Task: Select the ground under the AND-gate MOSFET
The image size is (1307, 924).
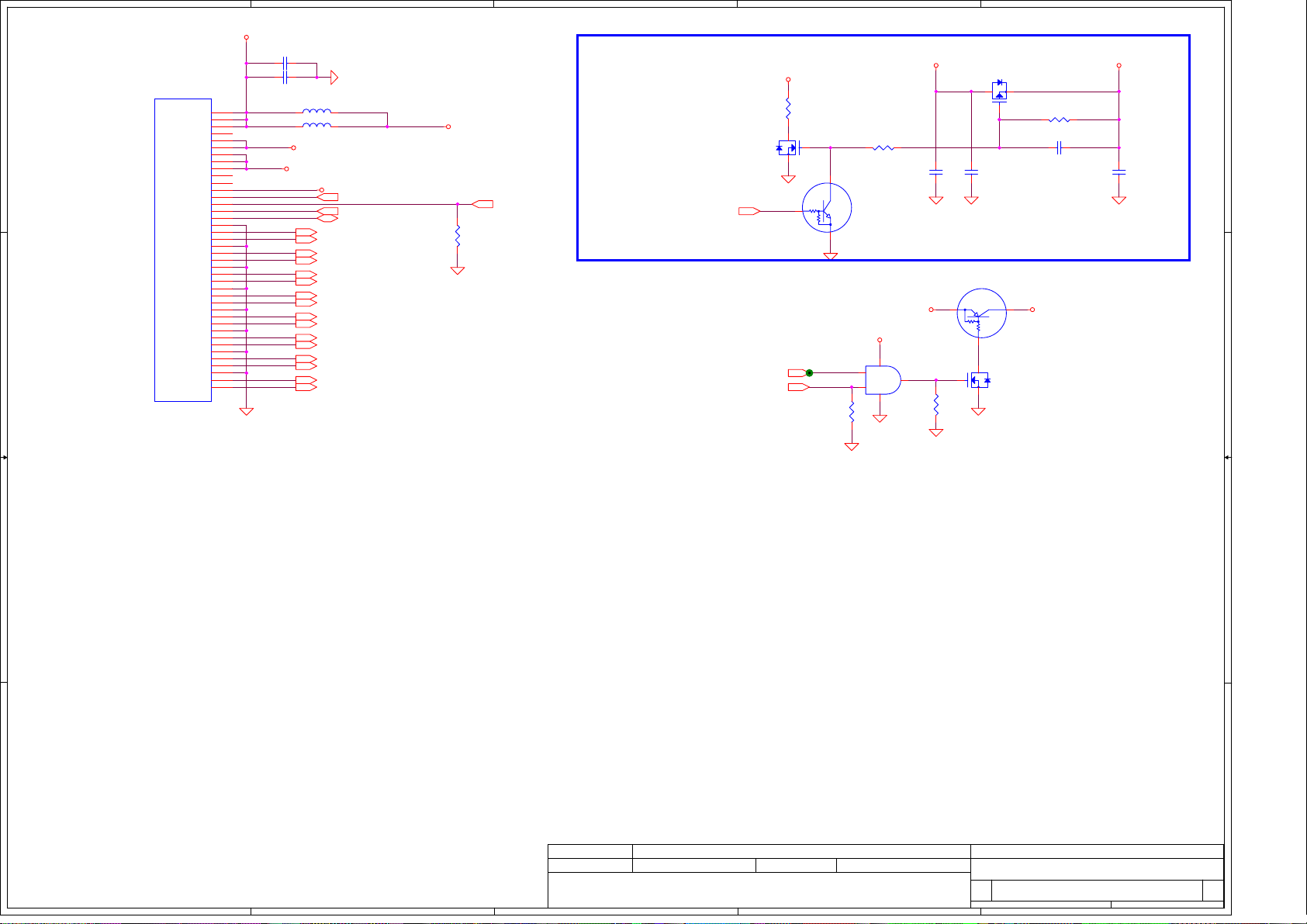Action: click(978, 411)
